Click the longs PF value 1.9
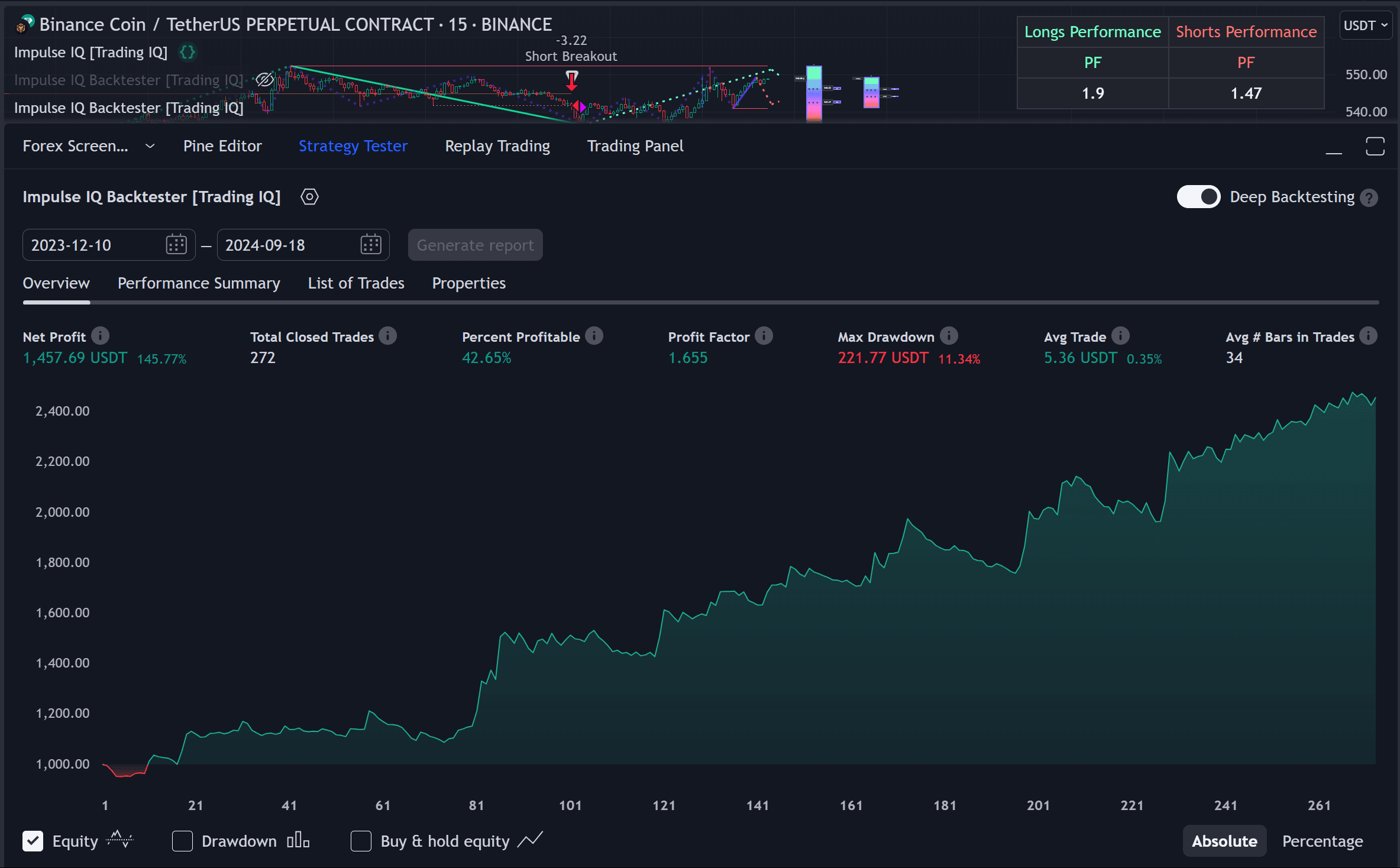 (x=1092, y=93)
